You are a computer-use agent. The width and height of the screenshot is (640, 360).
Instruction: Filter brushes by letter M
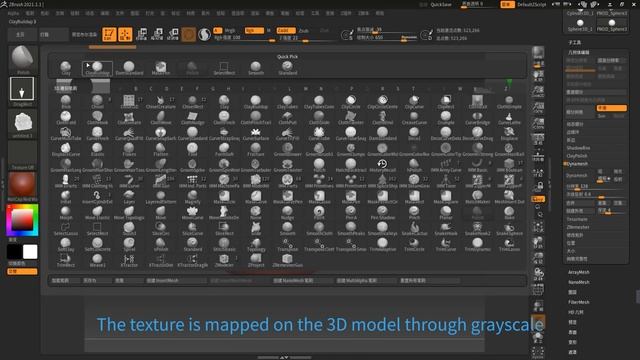[305, 88]
